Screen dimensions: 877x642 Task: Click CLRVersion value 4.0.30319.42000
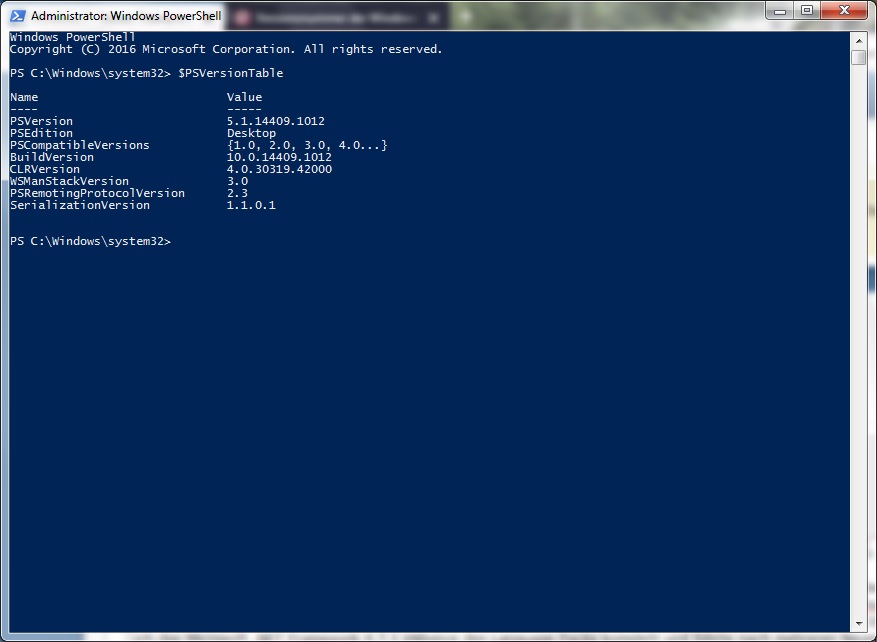[x=279, y=169]
